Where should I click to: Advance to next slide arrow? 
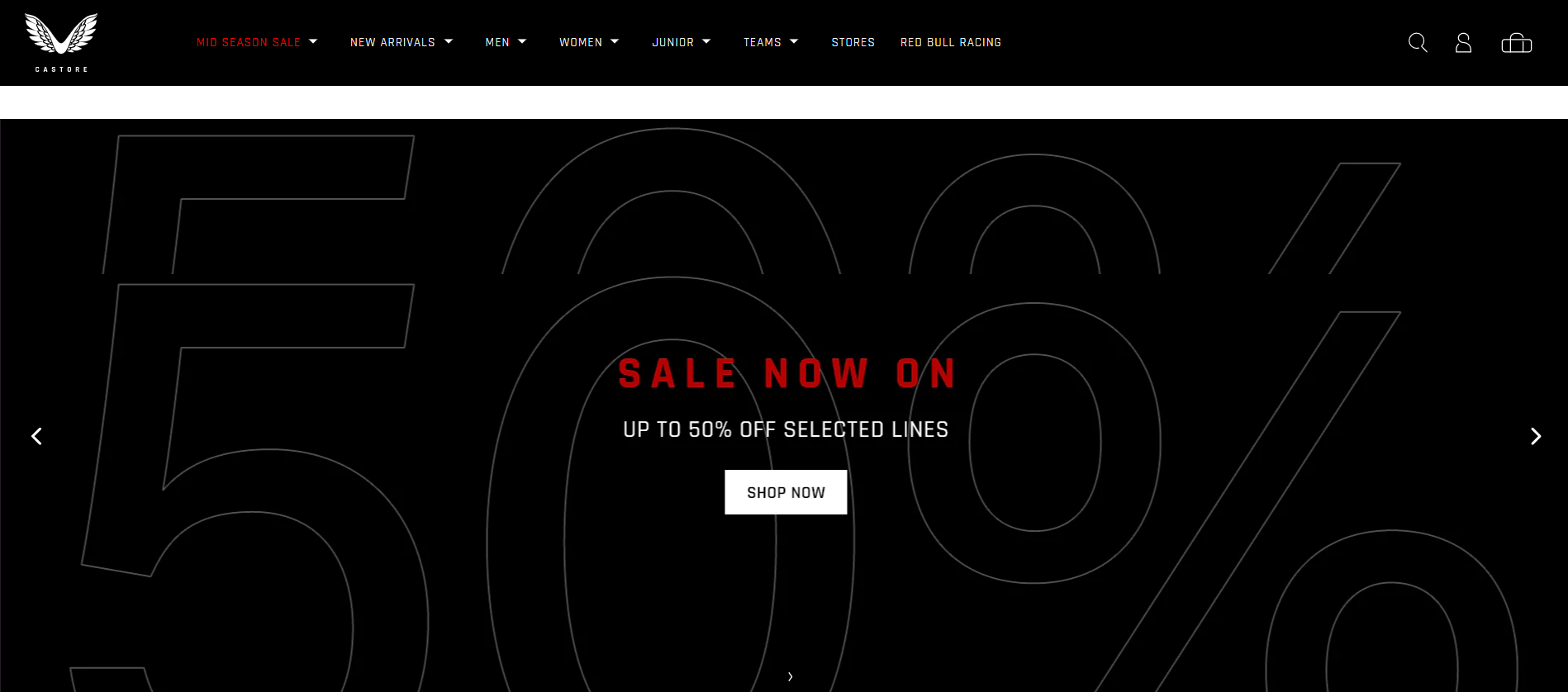(x=1536, y=436)
